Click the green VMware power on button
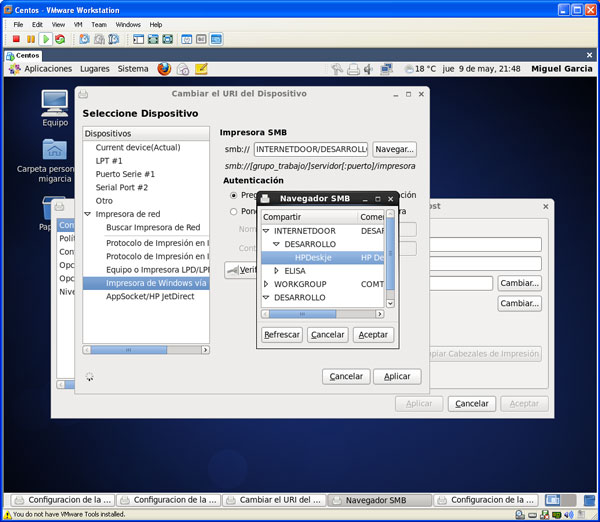600x522 pixels. click(x=46, y=39)
